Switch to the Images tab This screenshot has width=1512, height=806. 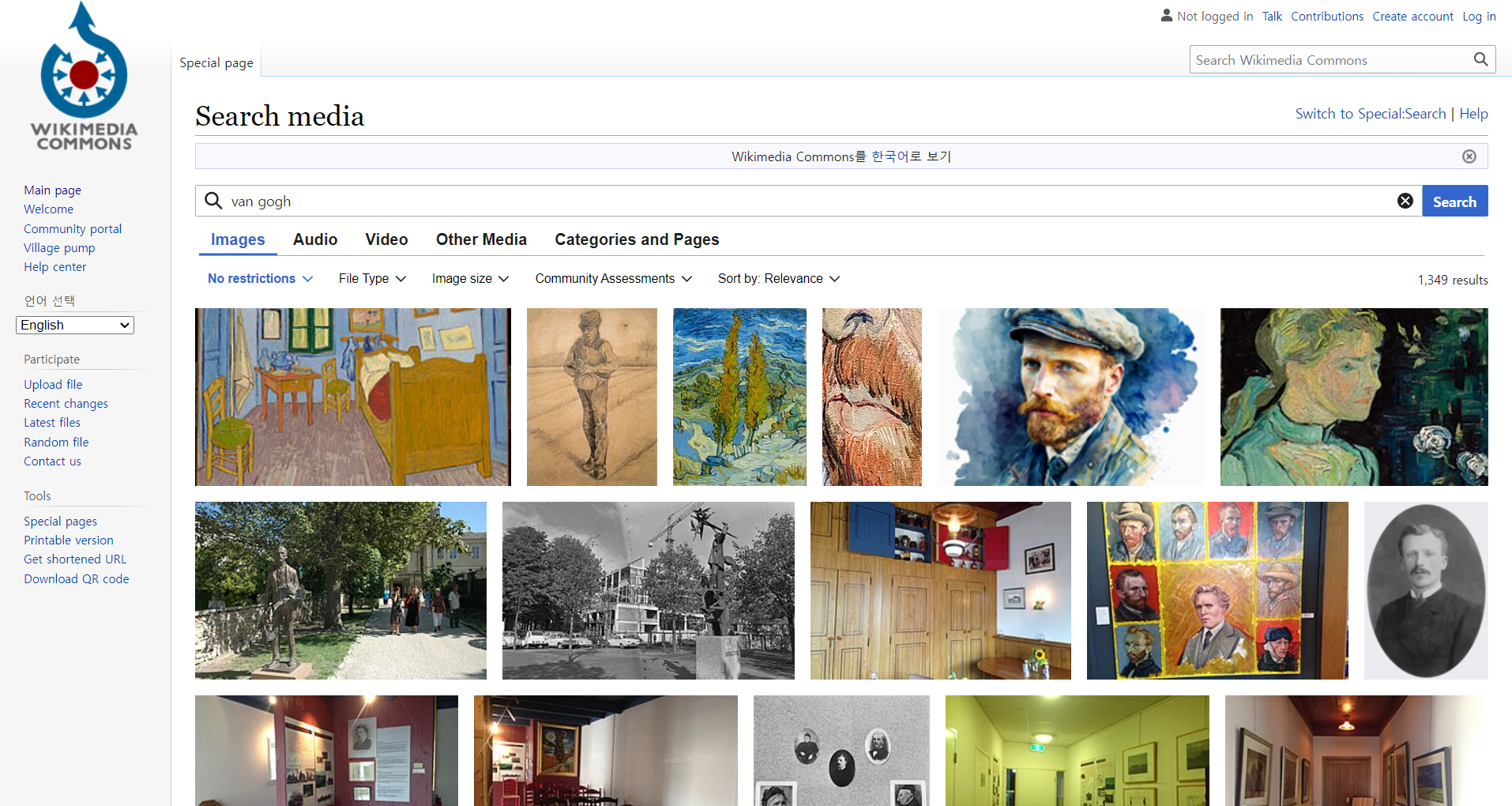(x=238, y=239)
